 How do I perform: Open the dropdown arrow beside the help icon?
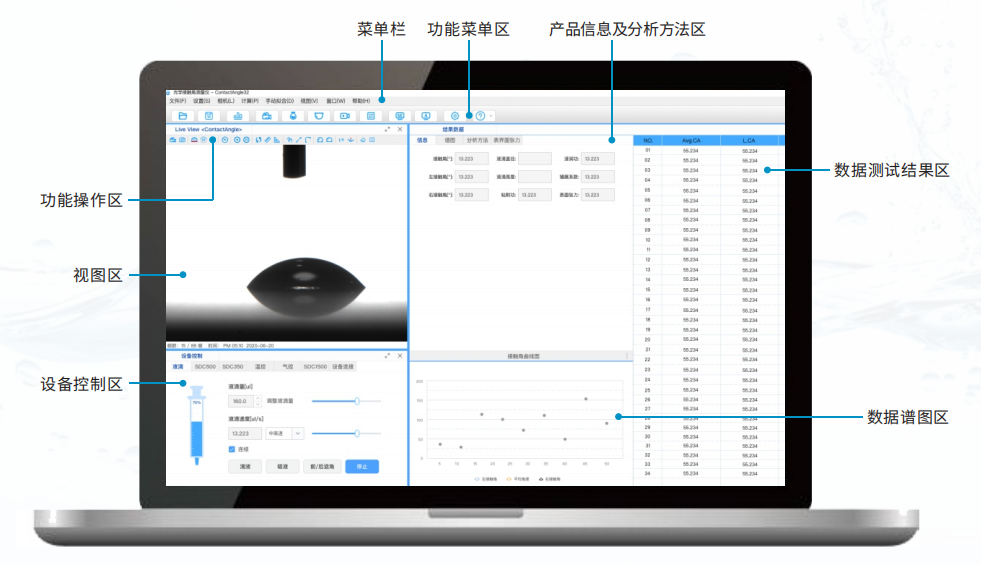(491, 116)
